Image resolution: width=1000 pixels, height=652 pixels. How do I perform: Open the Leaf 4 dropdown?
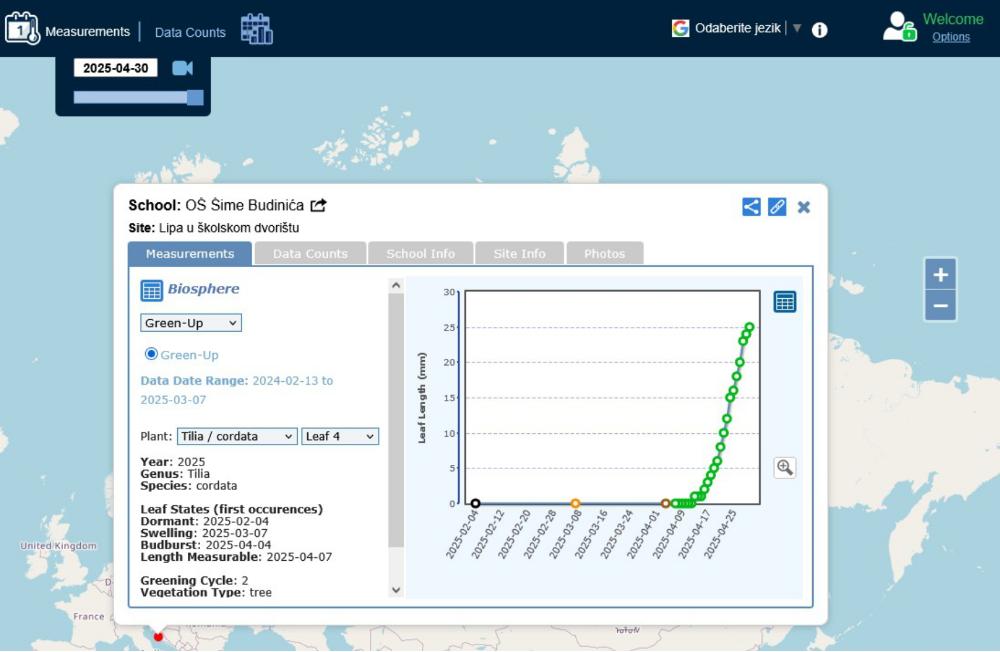(340, 436)
